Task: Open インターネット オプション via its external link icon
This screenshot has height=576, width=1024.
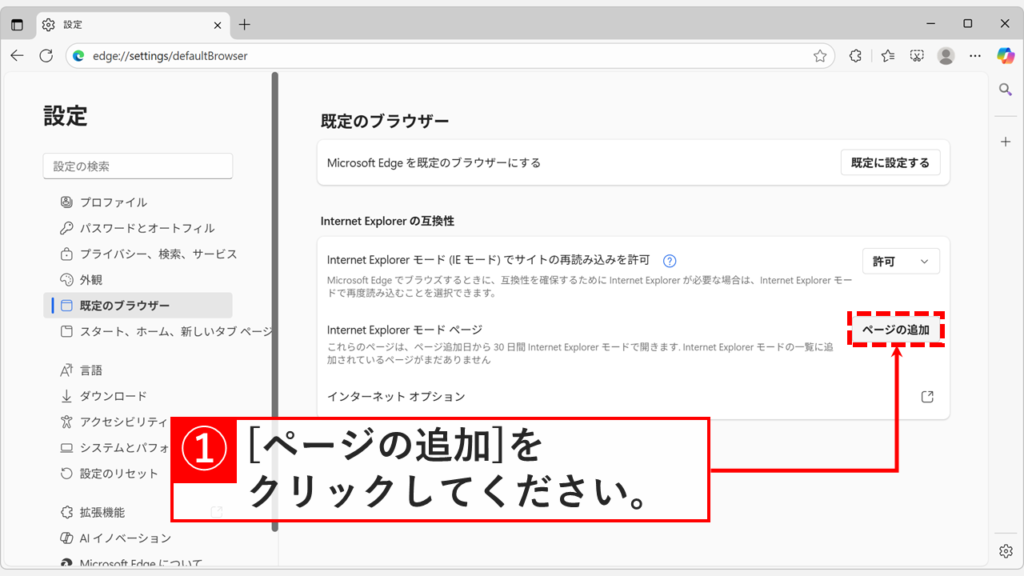Action: tap(927, 396)
